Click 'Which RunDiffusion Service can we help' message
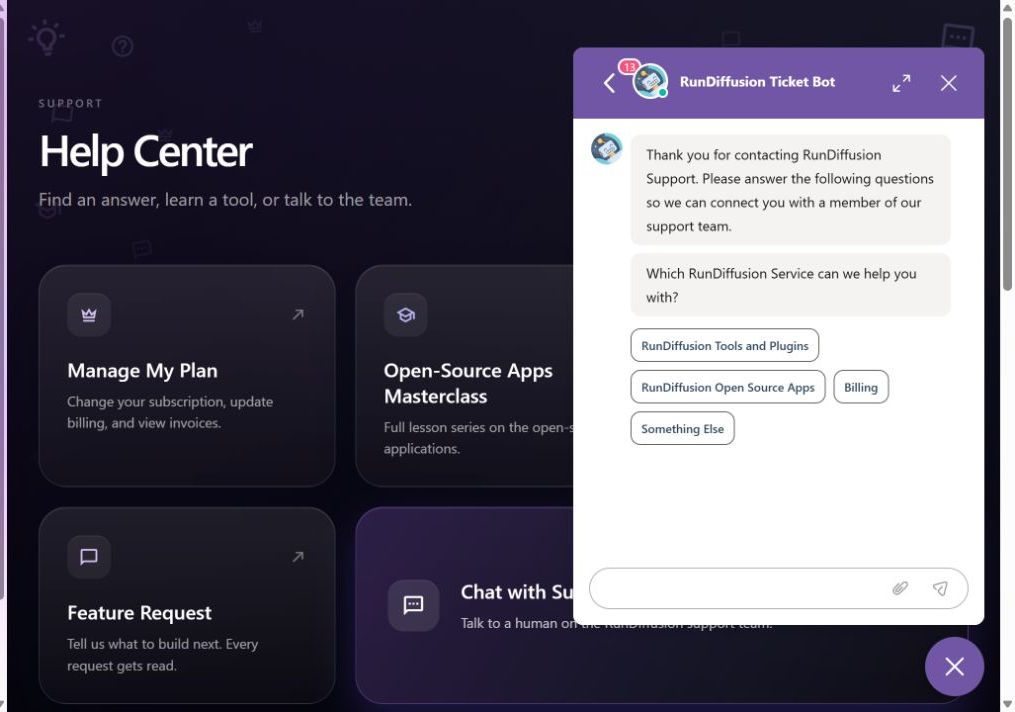Screen dimensions: 1015x712 pyautogui.click(x=790, y=285)
